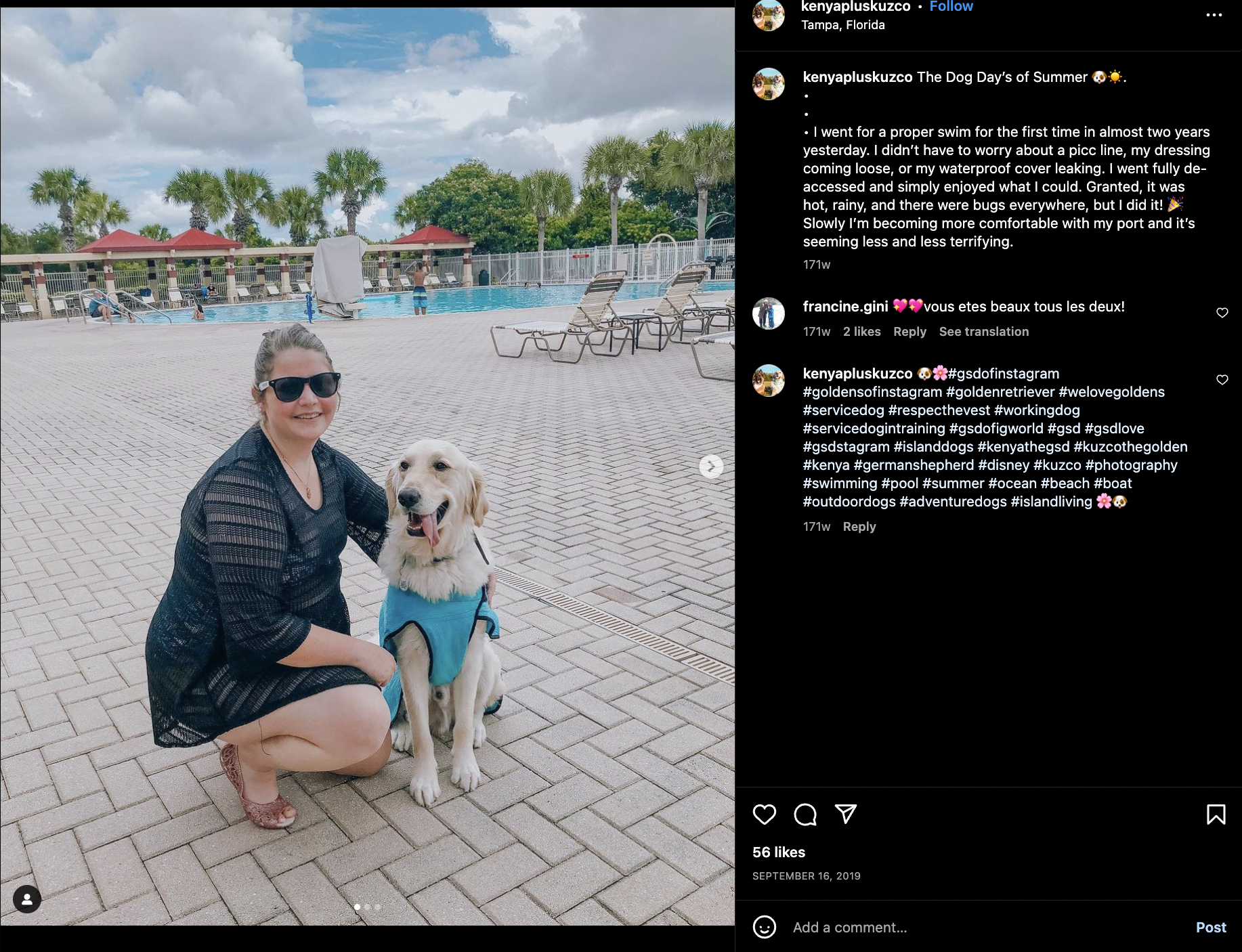The height and width of the screenshot is (952, 1242).
Task: Like the post with heart icon
Action: [x=765, y=814]
